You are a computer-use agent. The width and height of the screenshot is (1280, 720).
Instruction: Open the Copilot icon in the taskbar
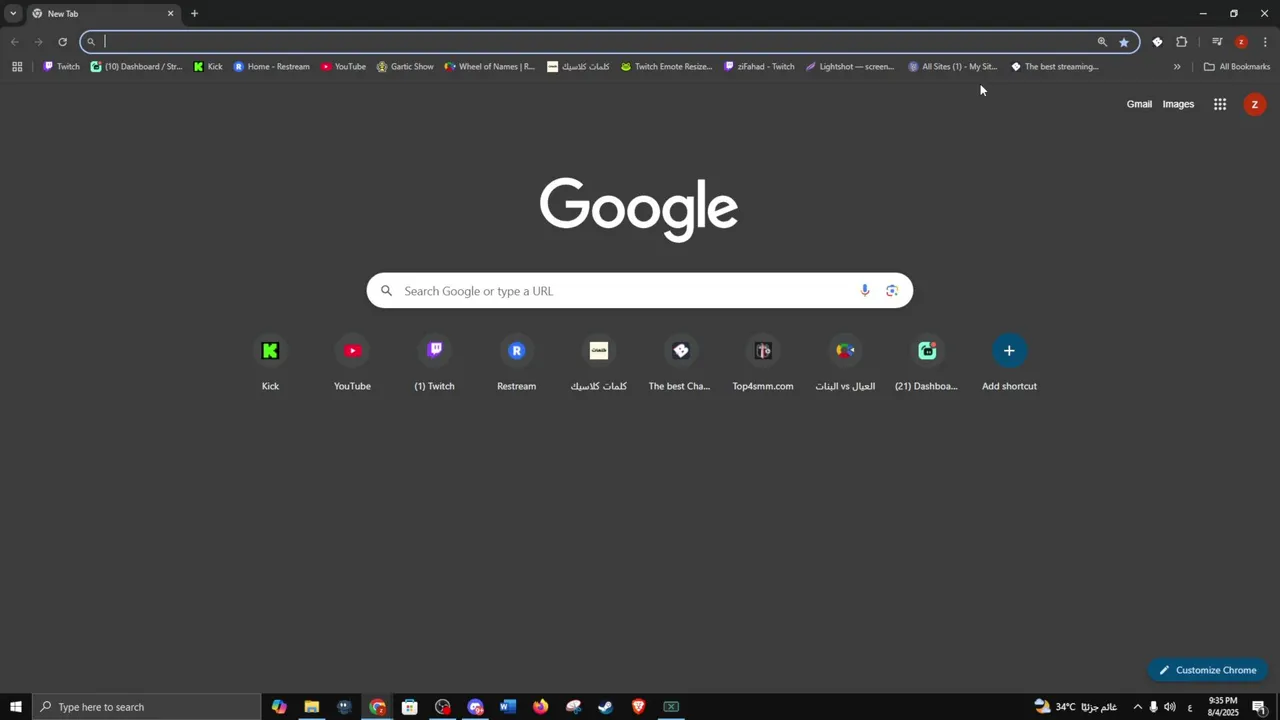279,707
